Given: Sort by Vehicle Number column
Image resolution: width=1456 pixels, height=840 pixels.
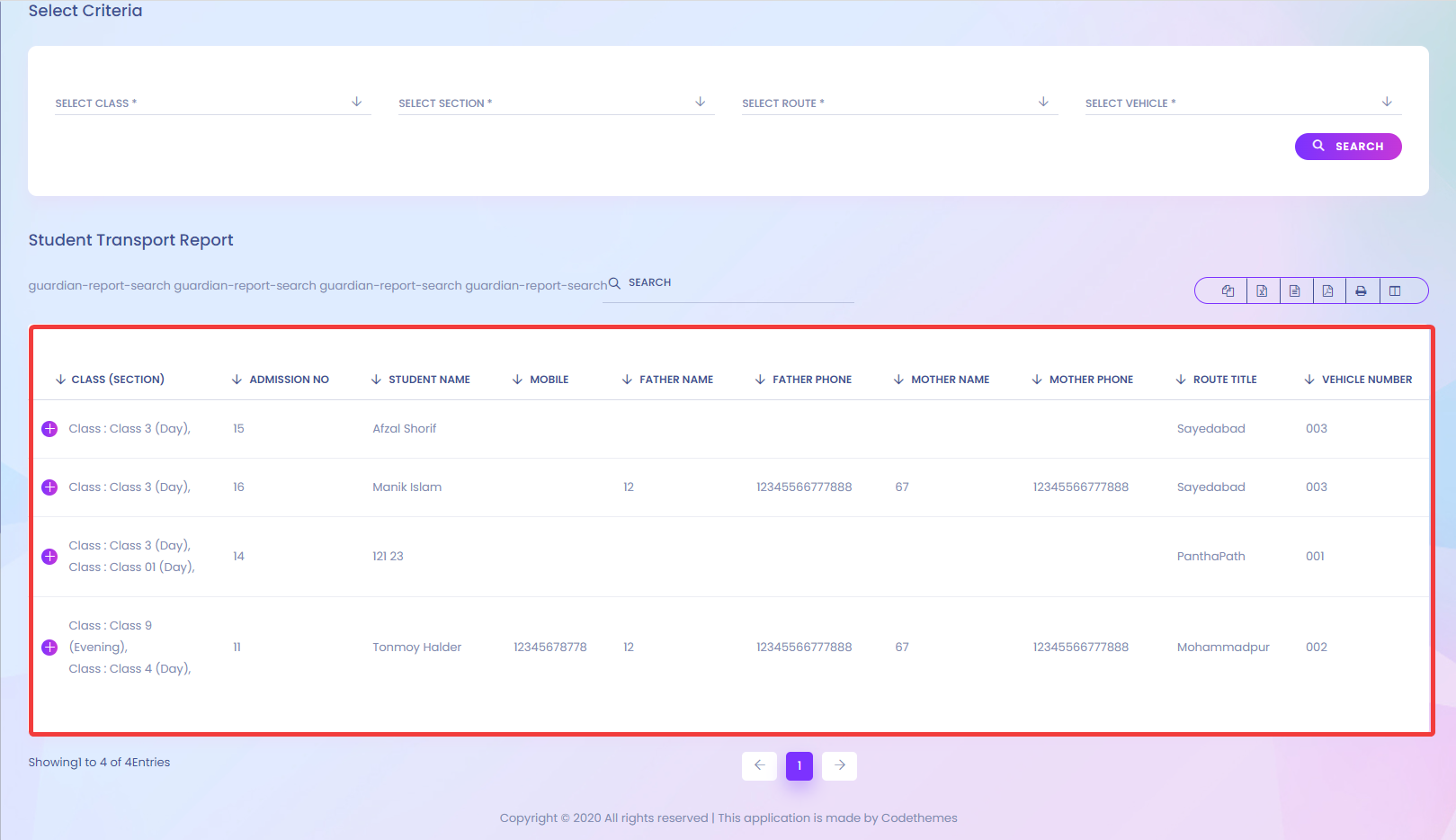Looking at the screenshot, I should [1358, 380].
